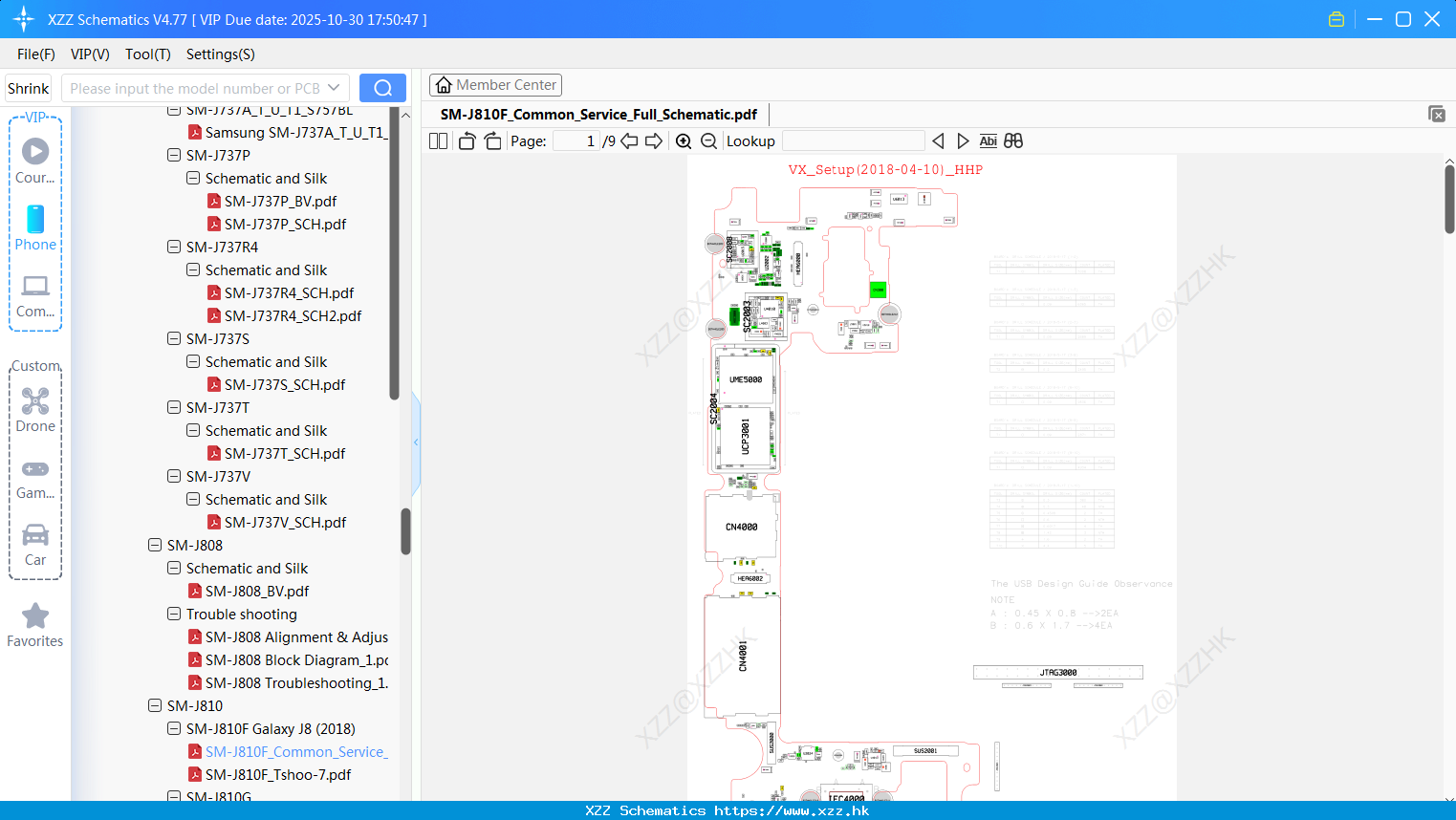Zoom in on the schematic
This screenshot has width=1456, height=820.
(x=684, y=141)
